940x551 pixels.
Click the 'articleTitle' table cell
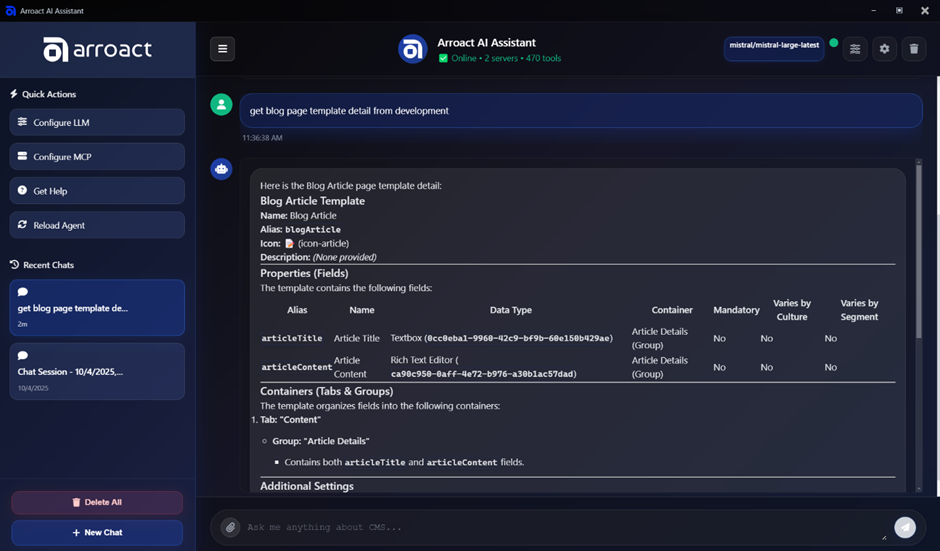coord(292,338)
